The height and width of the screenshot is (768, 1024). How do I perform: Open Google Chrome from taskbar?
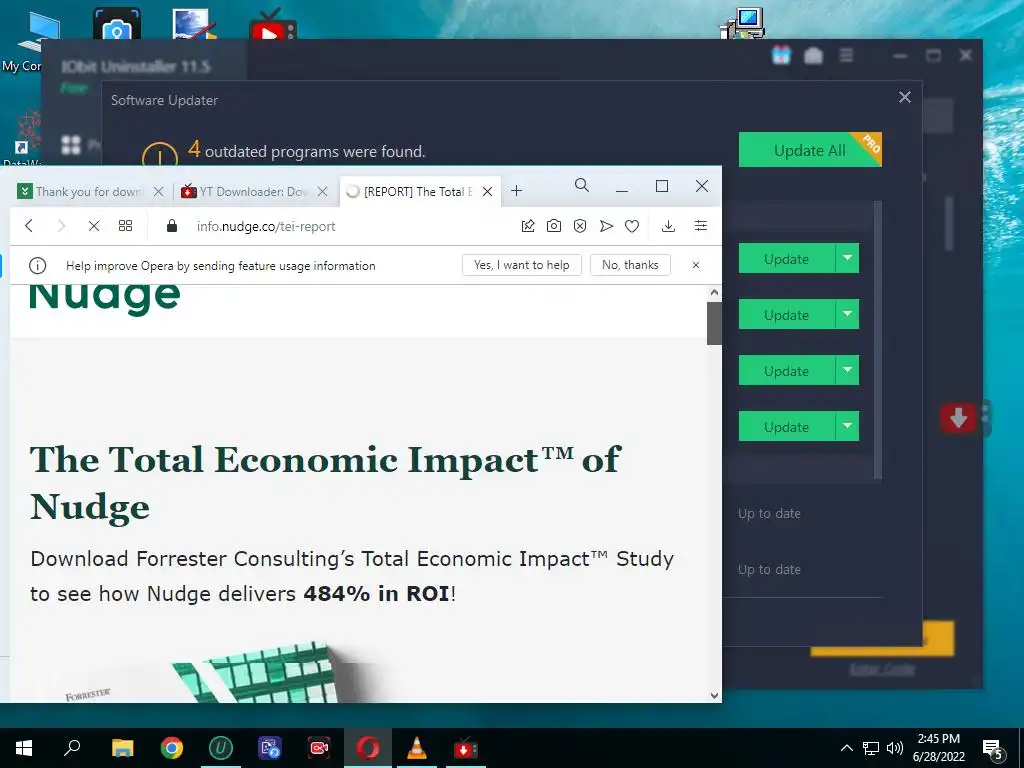172,748
